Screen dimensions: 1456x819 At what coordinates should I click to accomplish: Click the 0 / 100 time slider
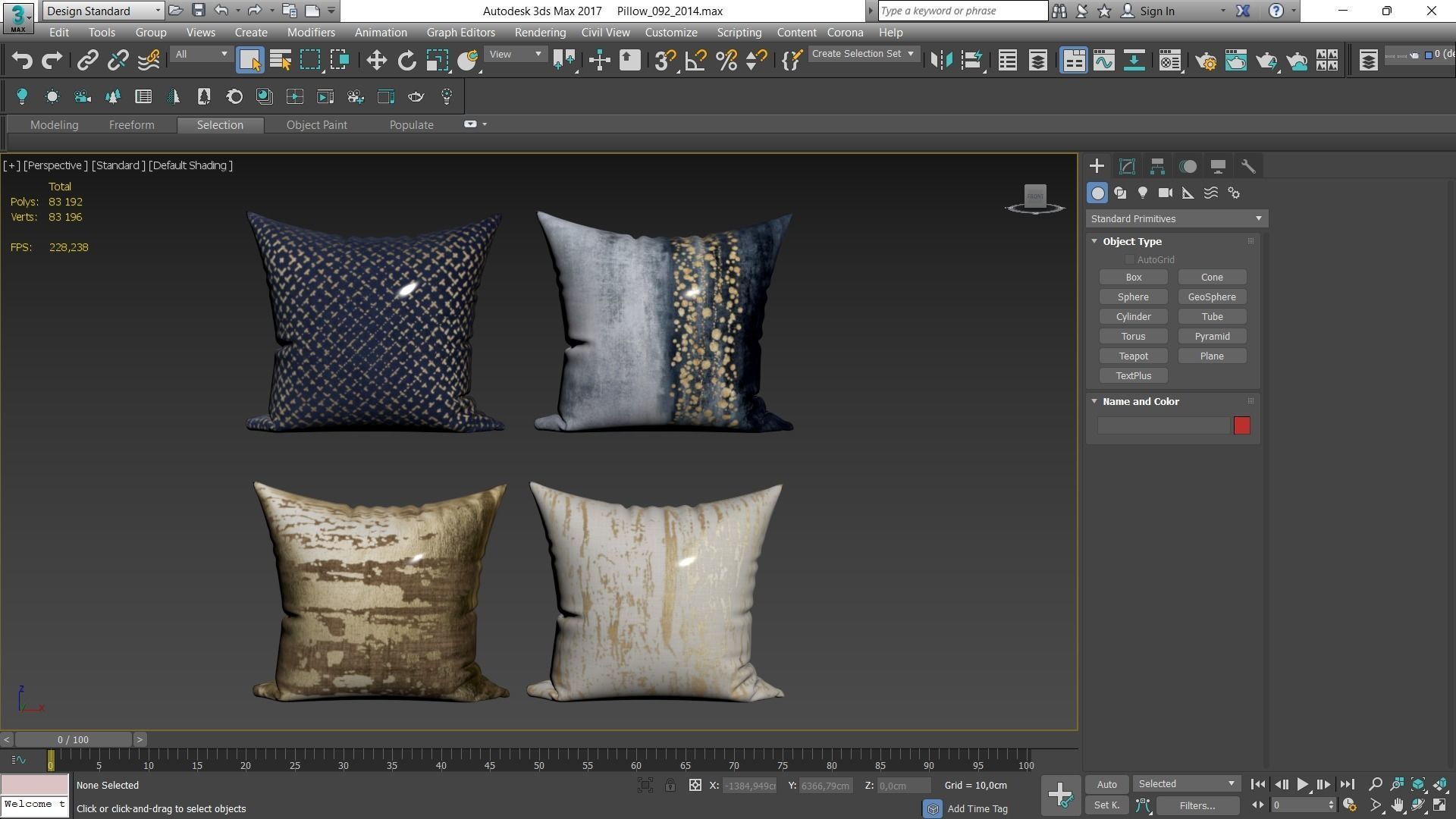point(73,739)
